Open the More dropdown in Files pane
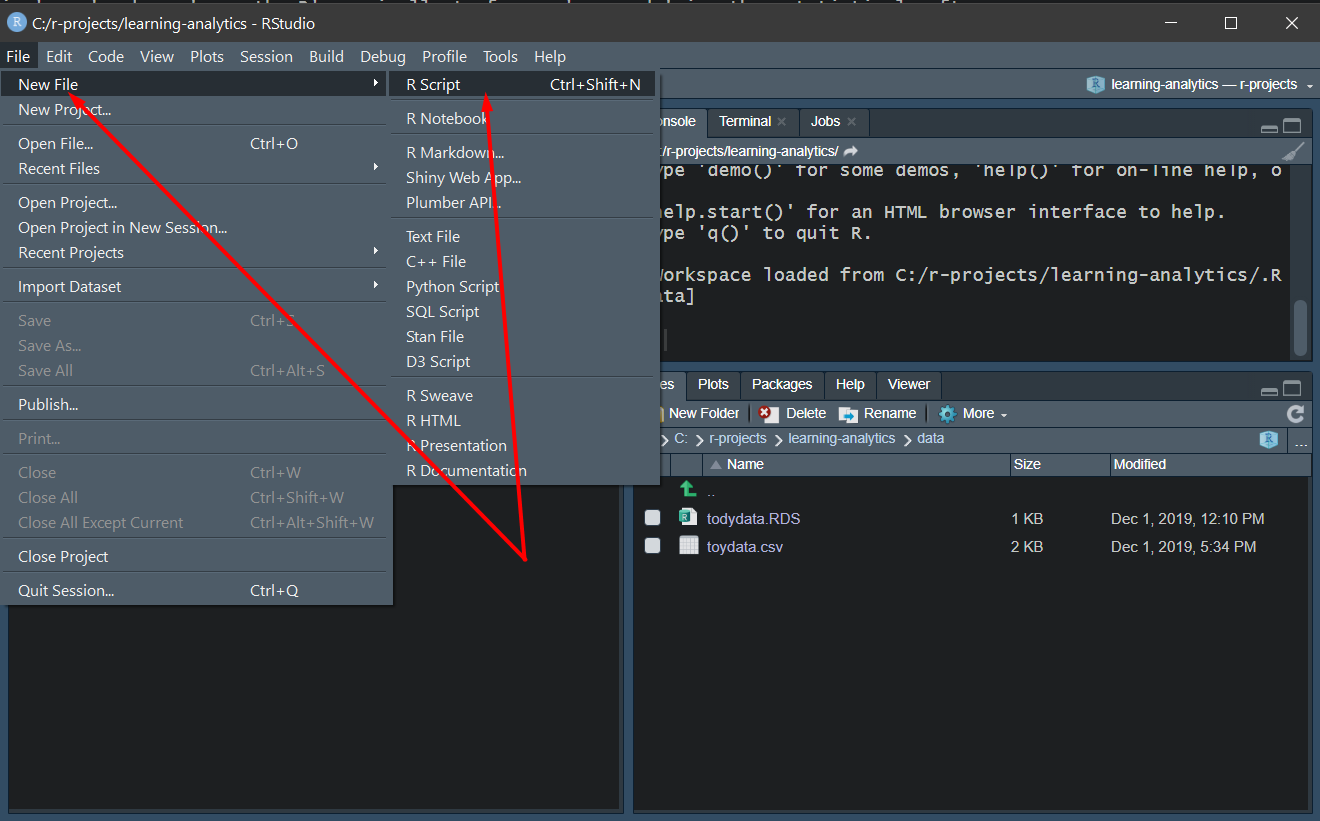1320x821 pixels. click(x=973, y=413)
